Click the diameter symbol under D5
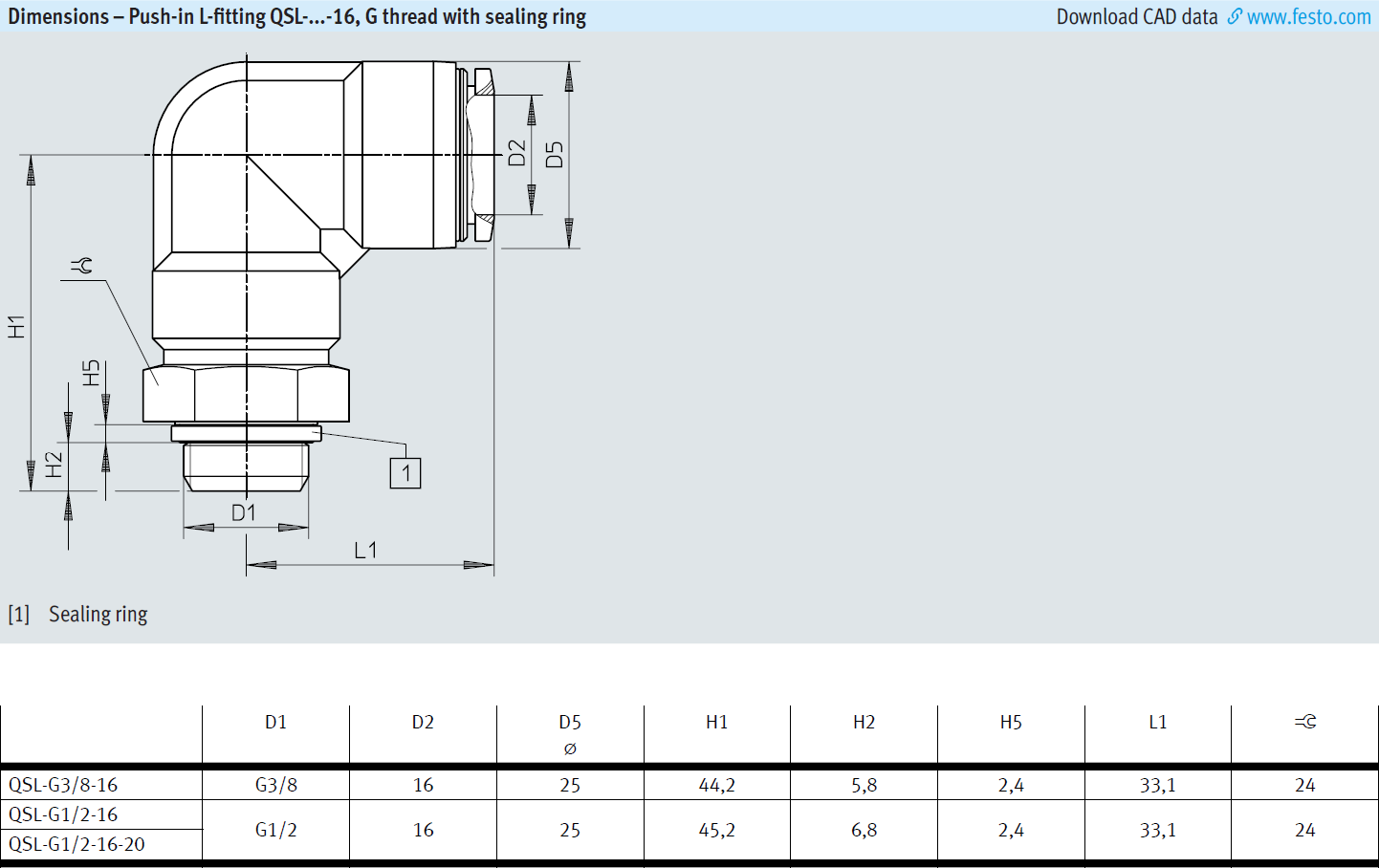The image size is (1379, 868). [x=570, y=749]
